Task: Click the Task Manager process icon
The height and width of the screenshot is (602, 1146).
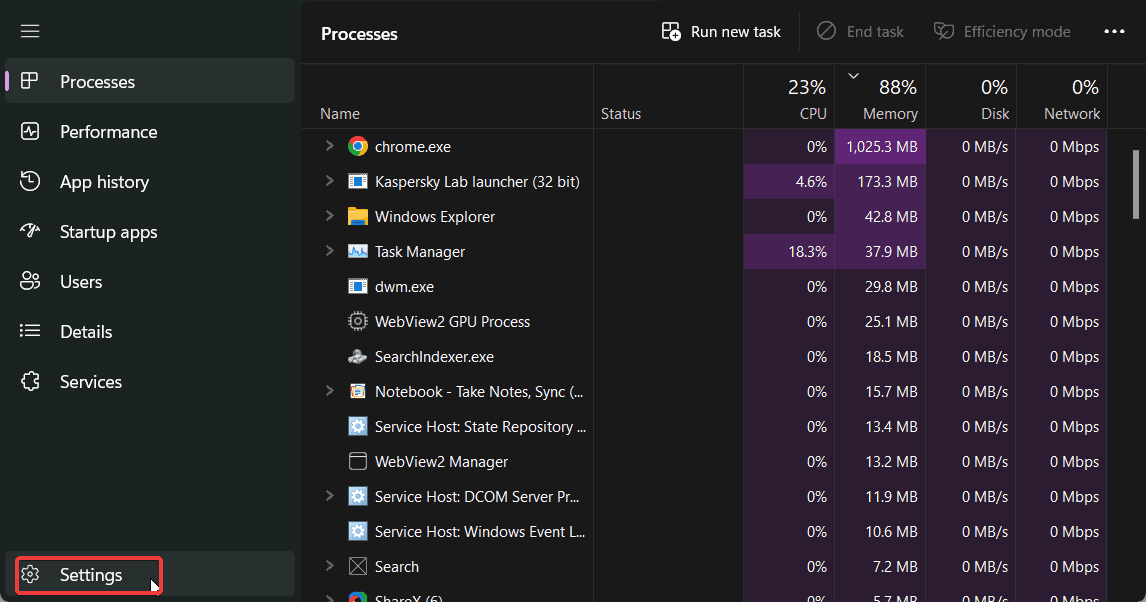Action: click(357, 251)
